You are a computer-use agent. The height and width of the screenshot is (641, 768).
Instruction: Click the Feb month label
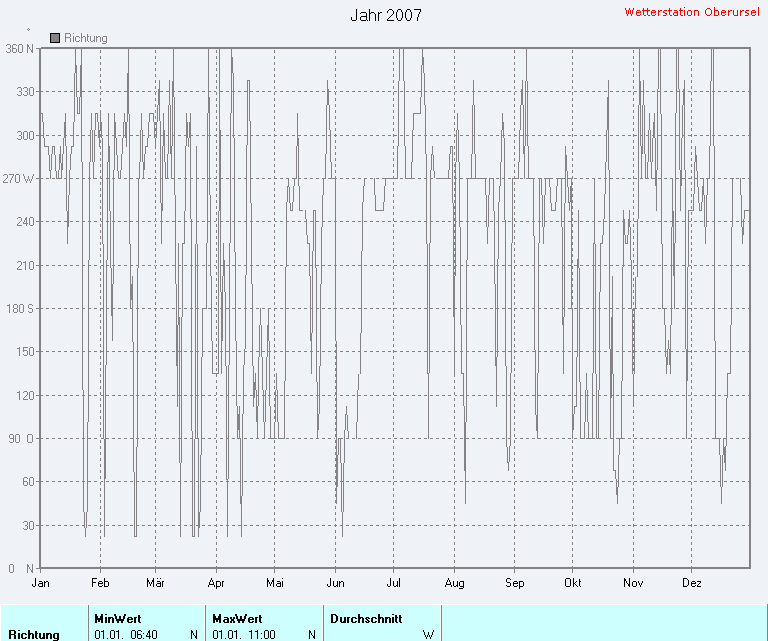coord(100,583)
